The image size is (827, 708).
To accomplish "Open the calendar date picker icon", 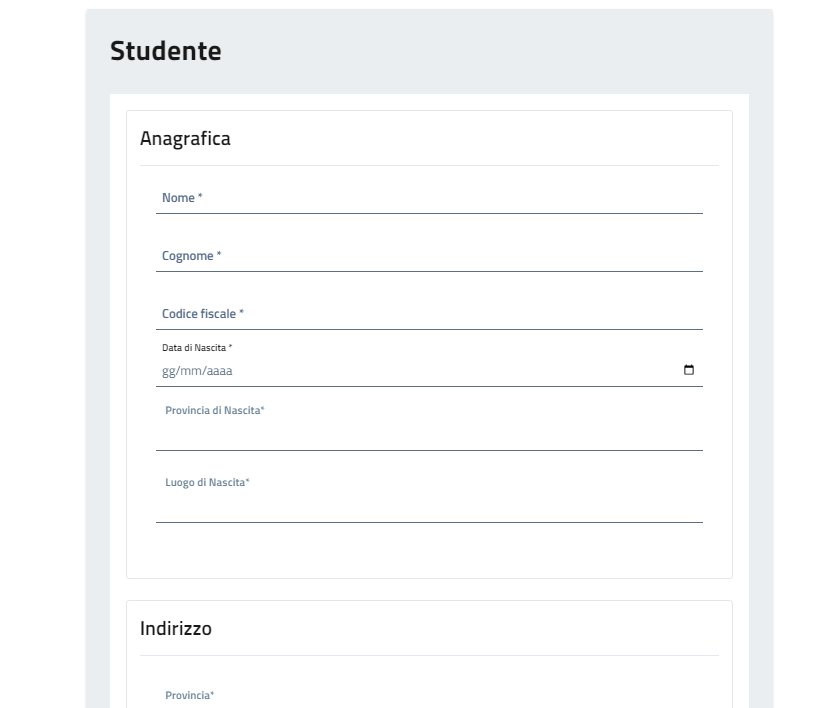I will click(688, 371).
